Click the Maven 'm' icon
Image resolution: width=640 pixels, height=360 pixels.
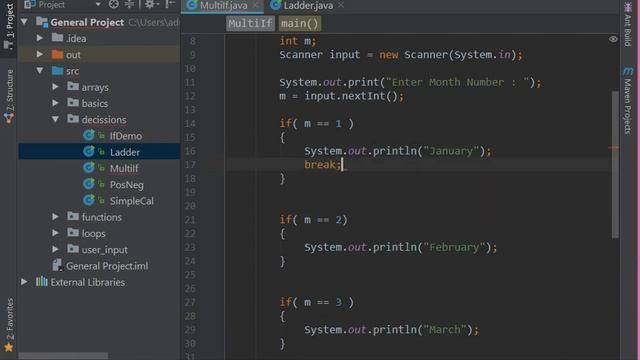[x=628, y=71]
